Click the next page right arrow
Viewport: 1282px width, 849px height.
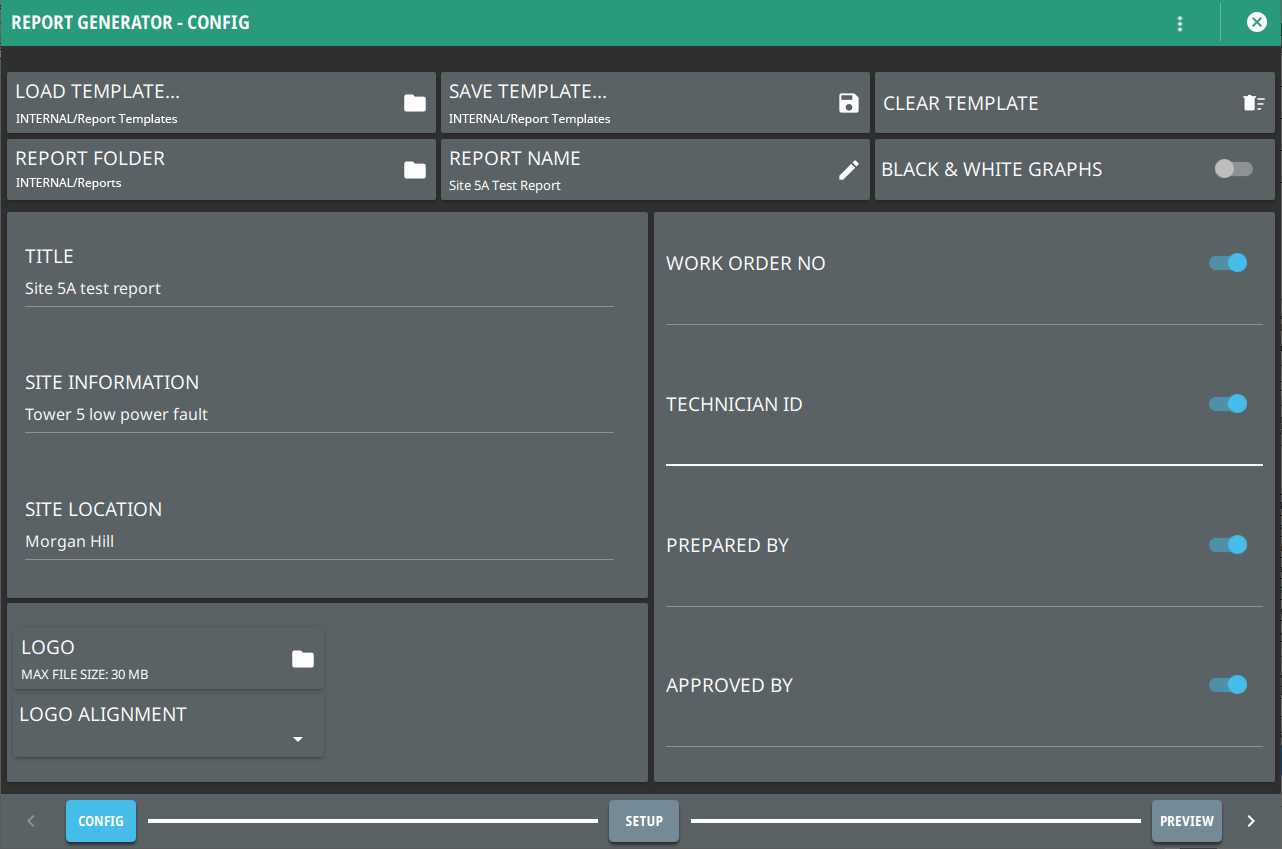1250,821
